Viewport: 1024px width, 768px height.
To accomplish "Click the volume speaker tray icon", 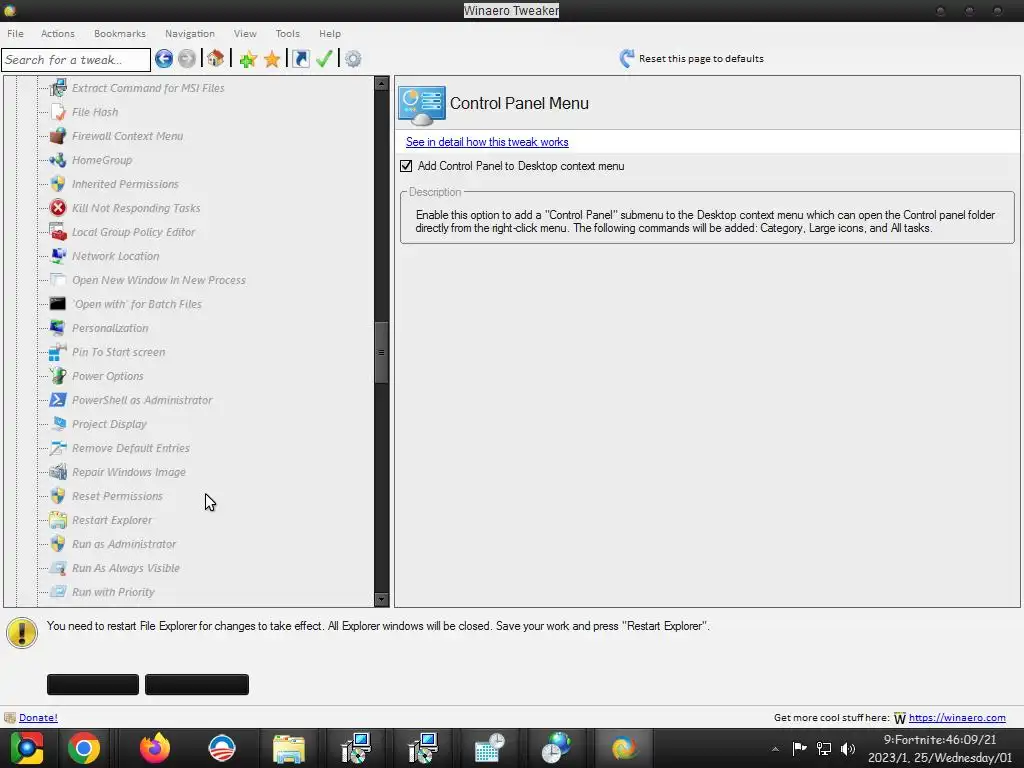I will 848,749.
